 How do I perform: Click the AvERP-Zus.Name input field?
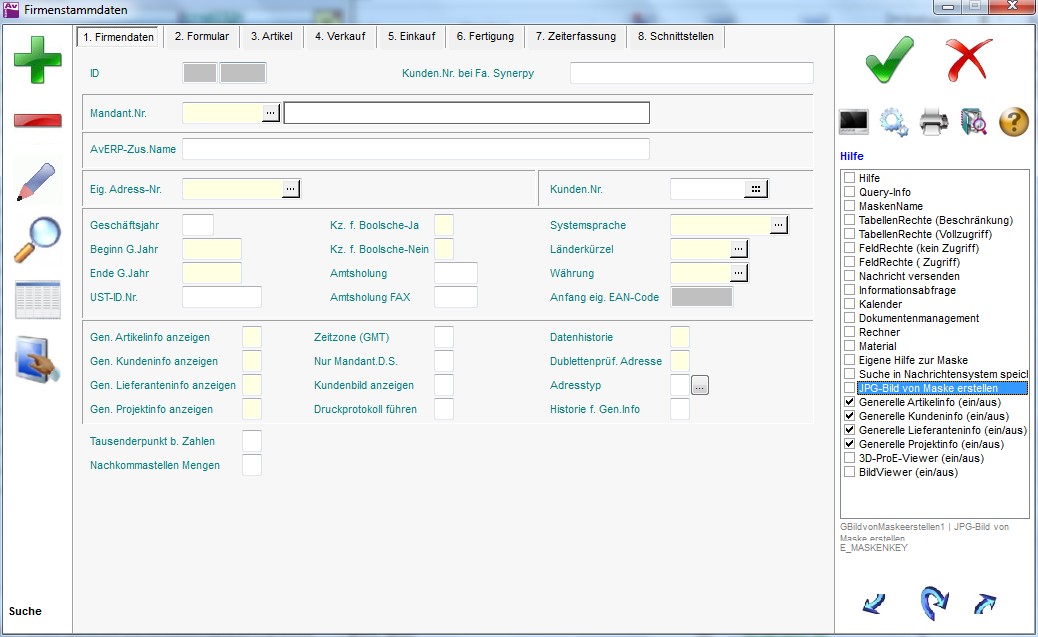[x=416, y=149]
